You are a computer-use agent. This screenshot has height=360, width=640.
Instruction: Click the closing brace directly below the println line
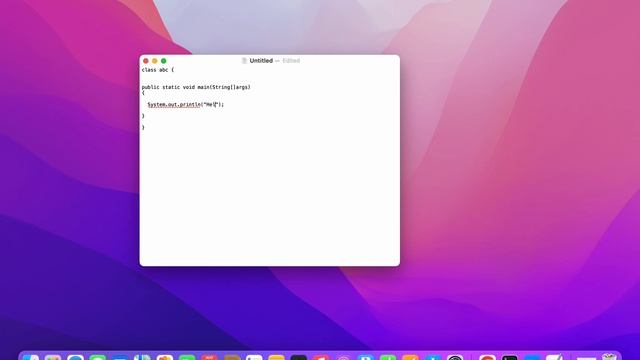[x=143, y=116]
